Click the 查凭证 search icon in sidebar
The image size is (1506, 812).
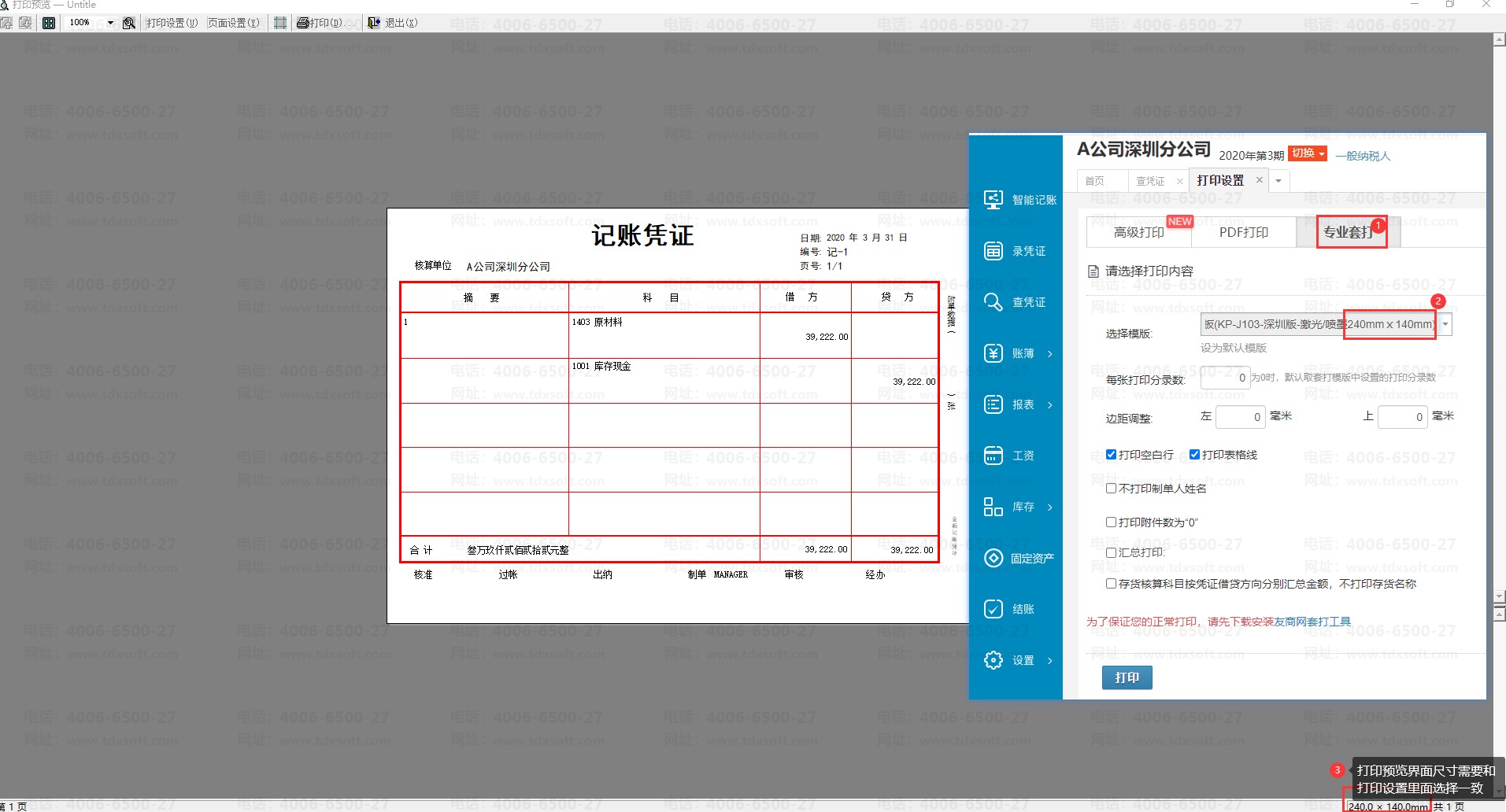[x=994, y=302]
